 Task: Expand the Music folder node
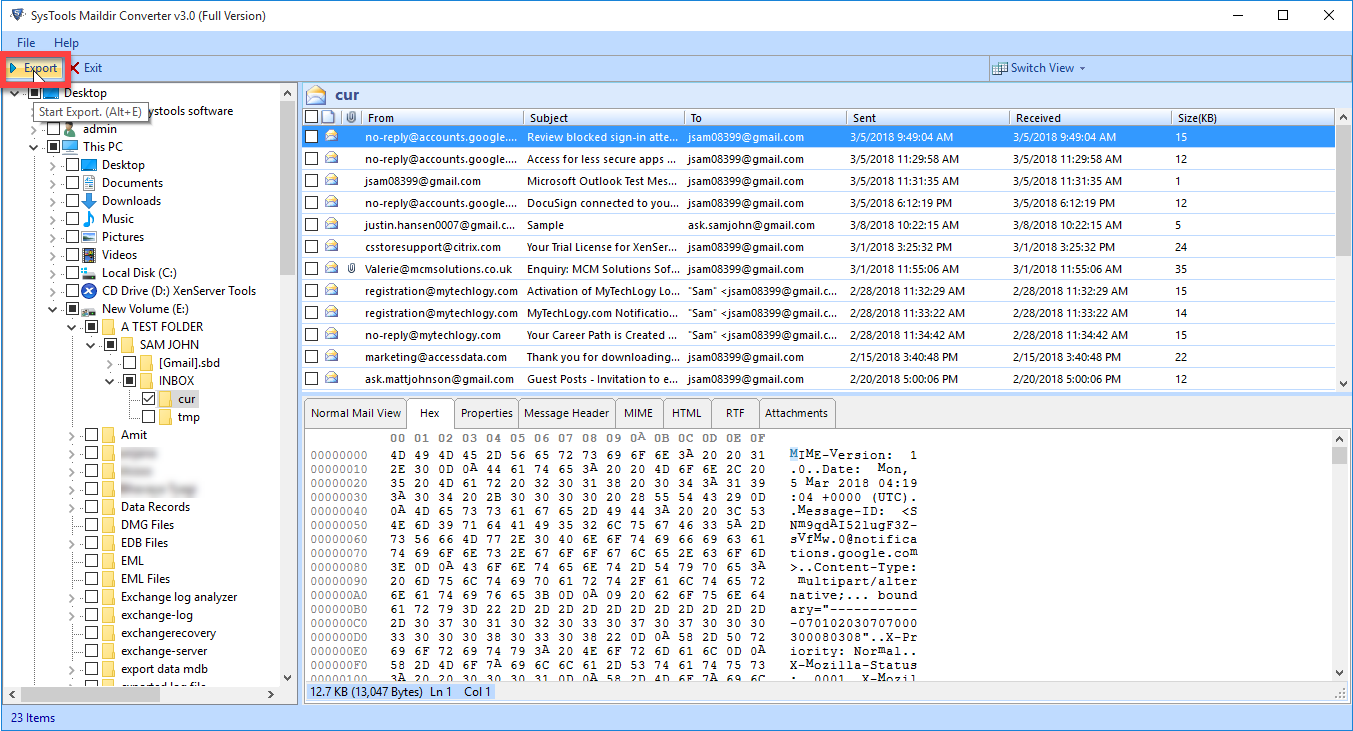pos(53,218)
